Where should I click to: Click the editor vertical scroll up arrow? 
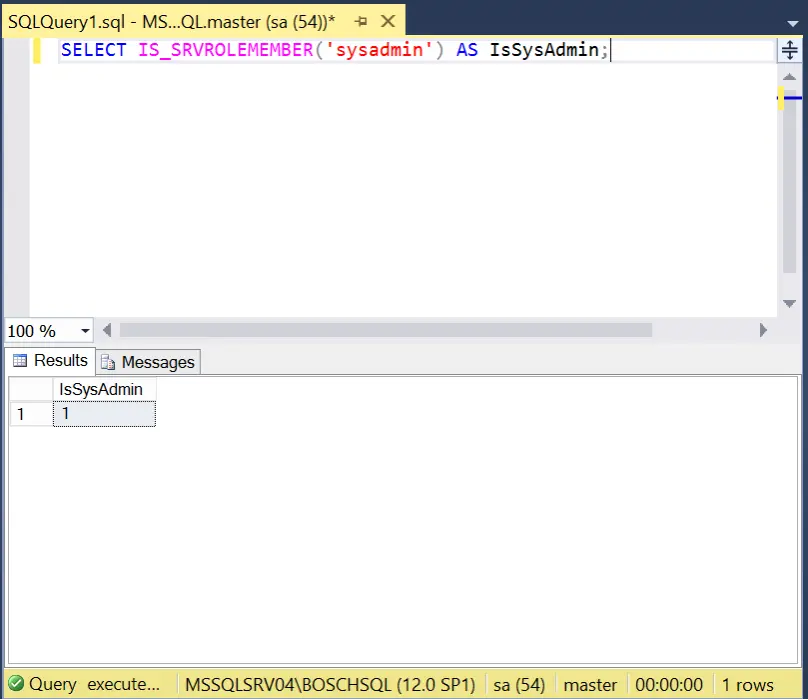[x=789, y=77]
